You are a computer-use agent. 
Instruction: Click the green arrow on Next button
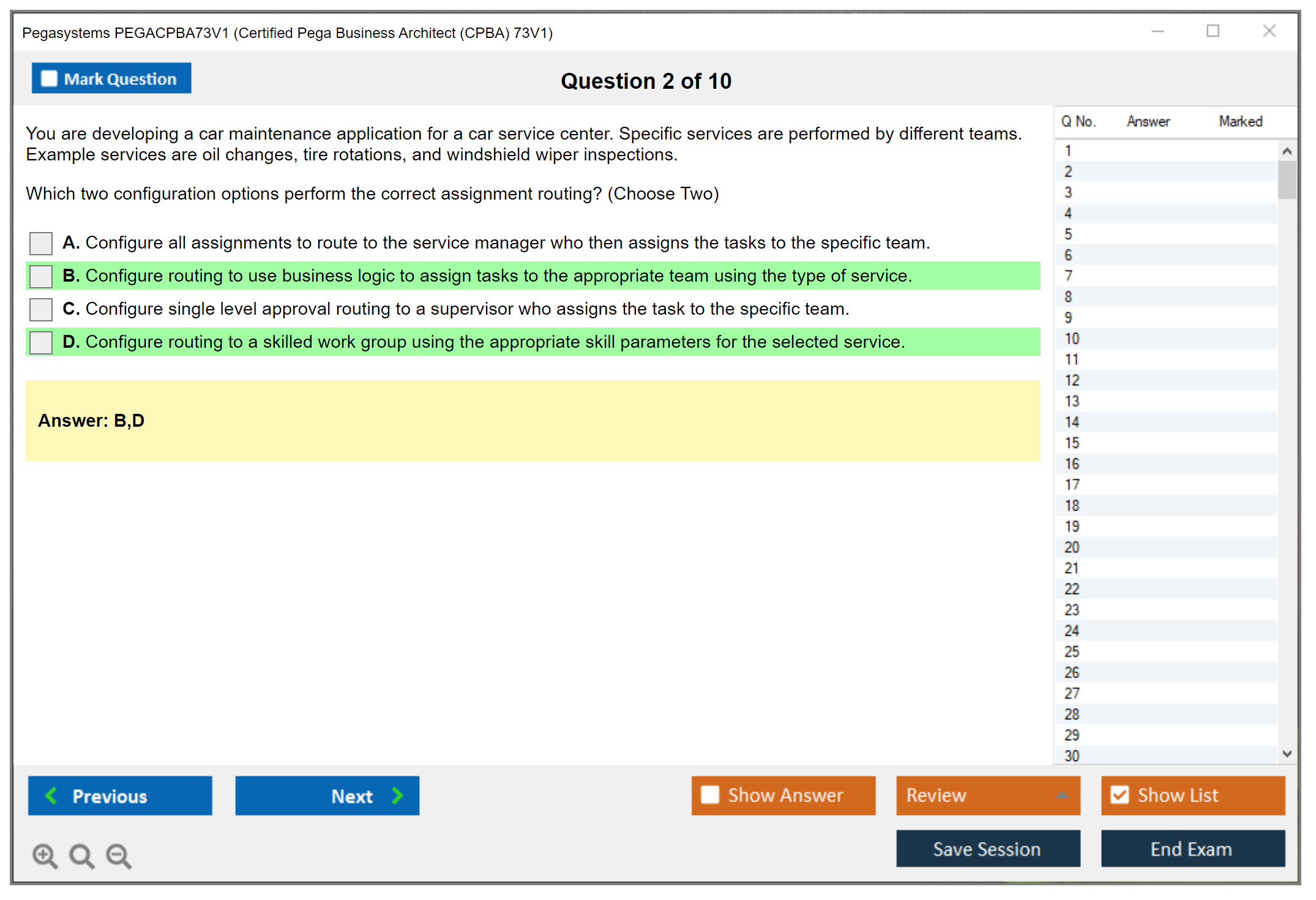point(397,795)
